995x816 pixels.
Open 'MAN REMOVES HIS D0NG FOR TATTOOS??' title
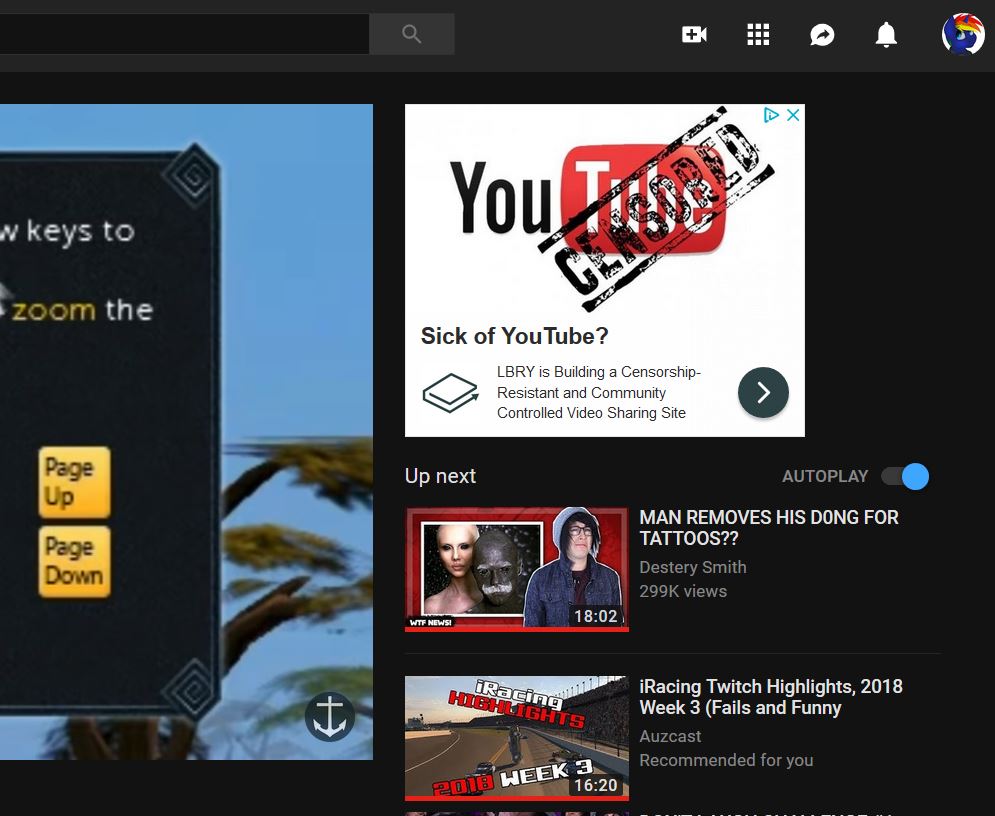click(x=769, y=528)
